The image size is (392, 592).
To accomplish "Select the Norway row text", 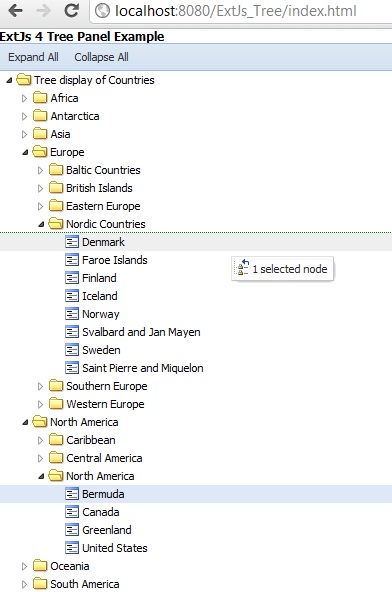I will (100, 314).
